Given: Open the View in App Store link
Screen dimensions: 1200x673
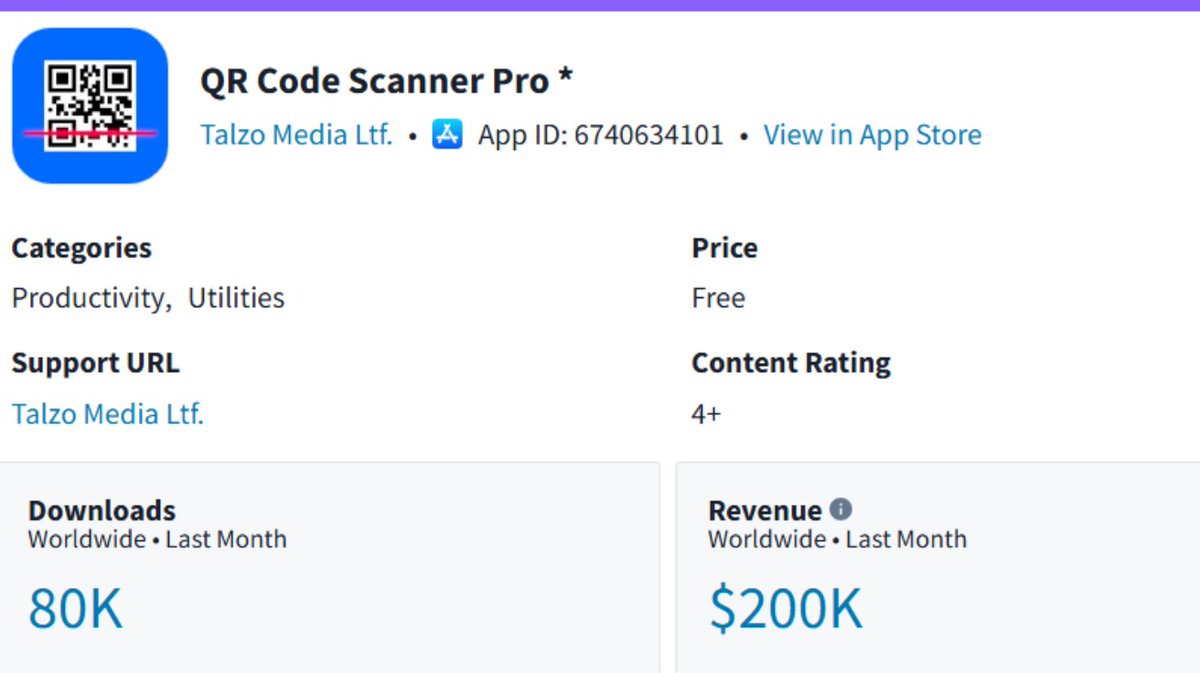Looking at the screenshot, I should [x=872, y=135].
